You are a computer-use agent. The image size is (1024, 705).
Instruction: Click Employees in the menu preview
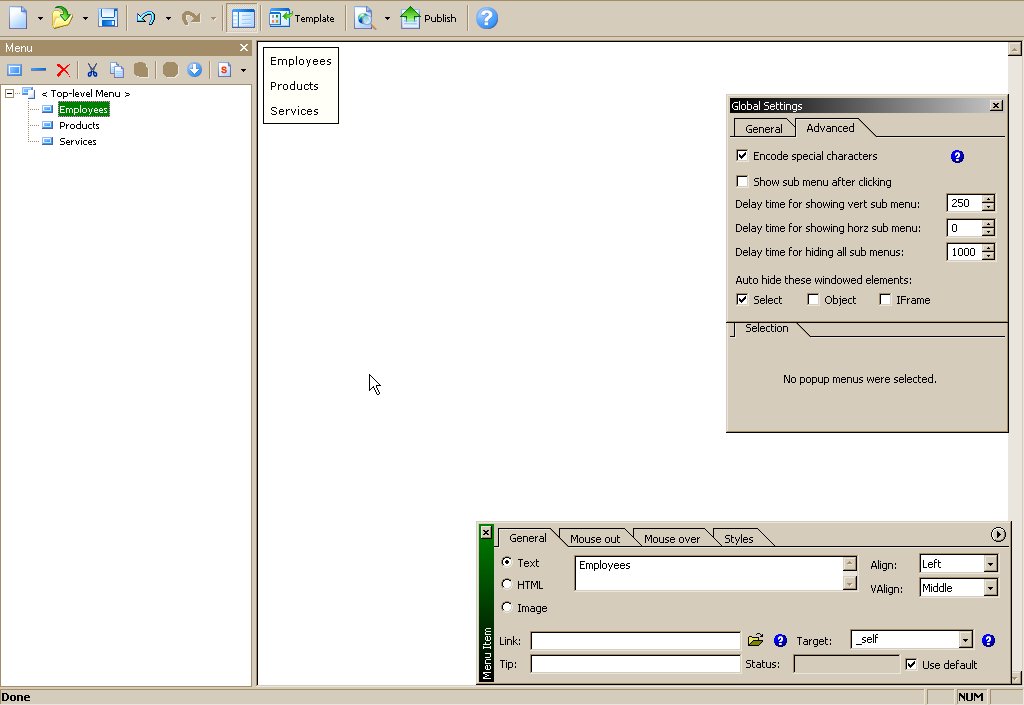tap(300, 61)
